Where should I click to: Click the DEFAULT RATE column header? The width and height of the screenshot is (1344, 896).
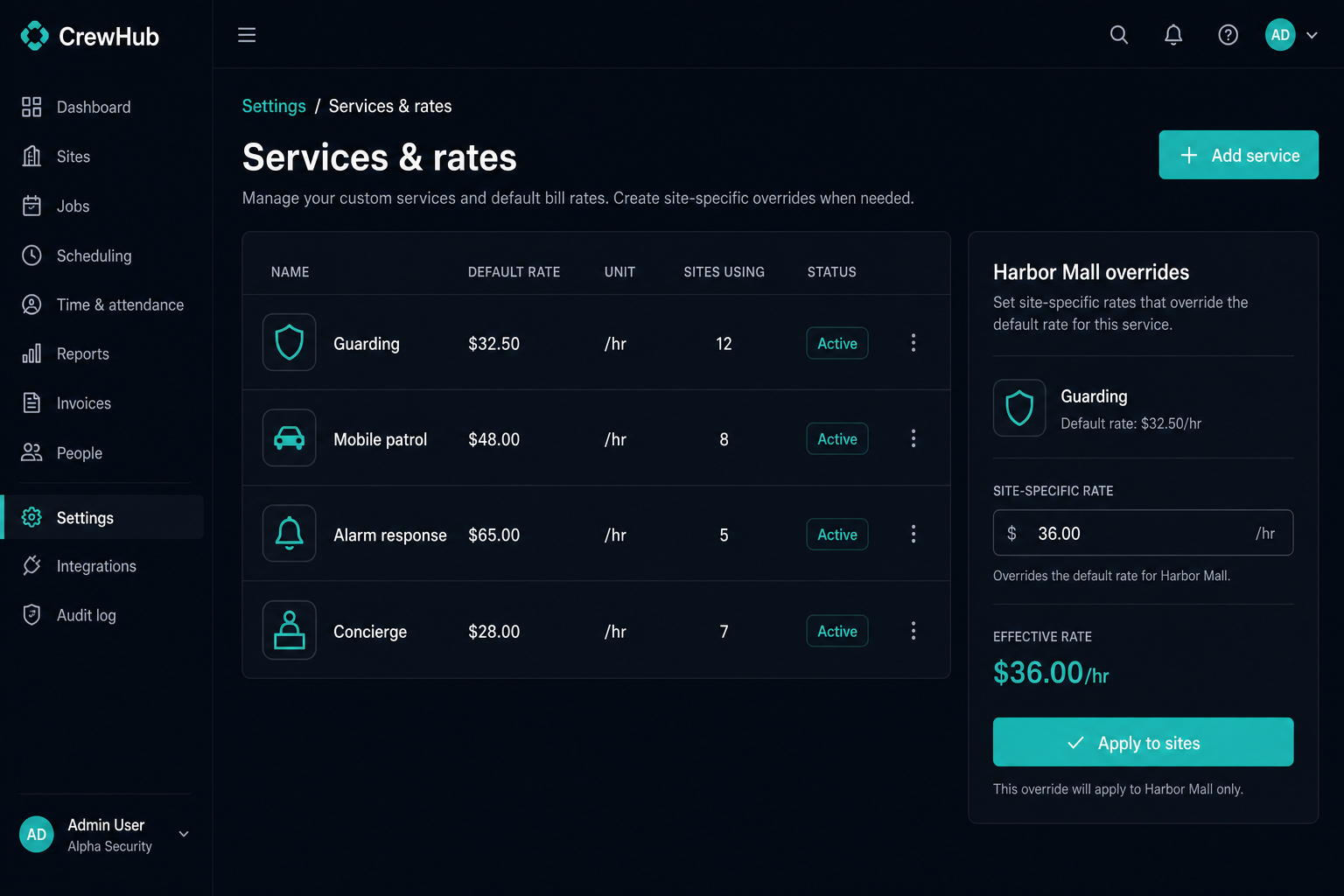coord(514,272)
